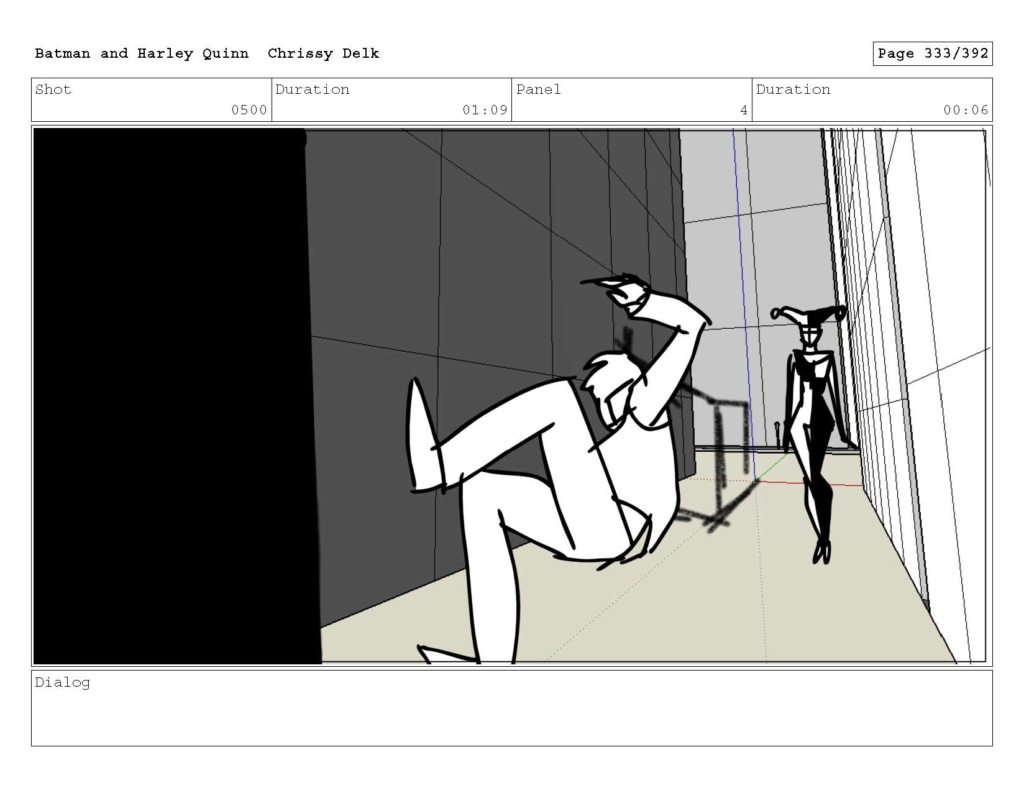This screenshot has width=1024, height=793.
Task: Click the 'Dialog' label
Action: pyautogui.click(x=62, y=683)
